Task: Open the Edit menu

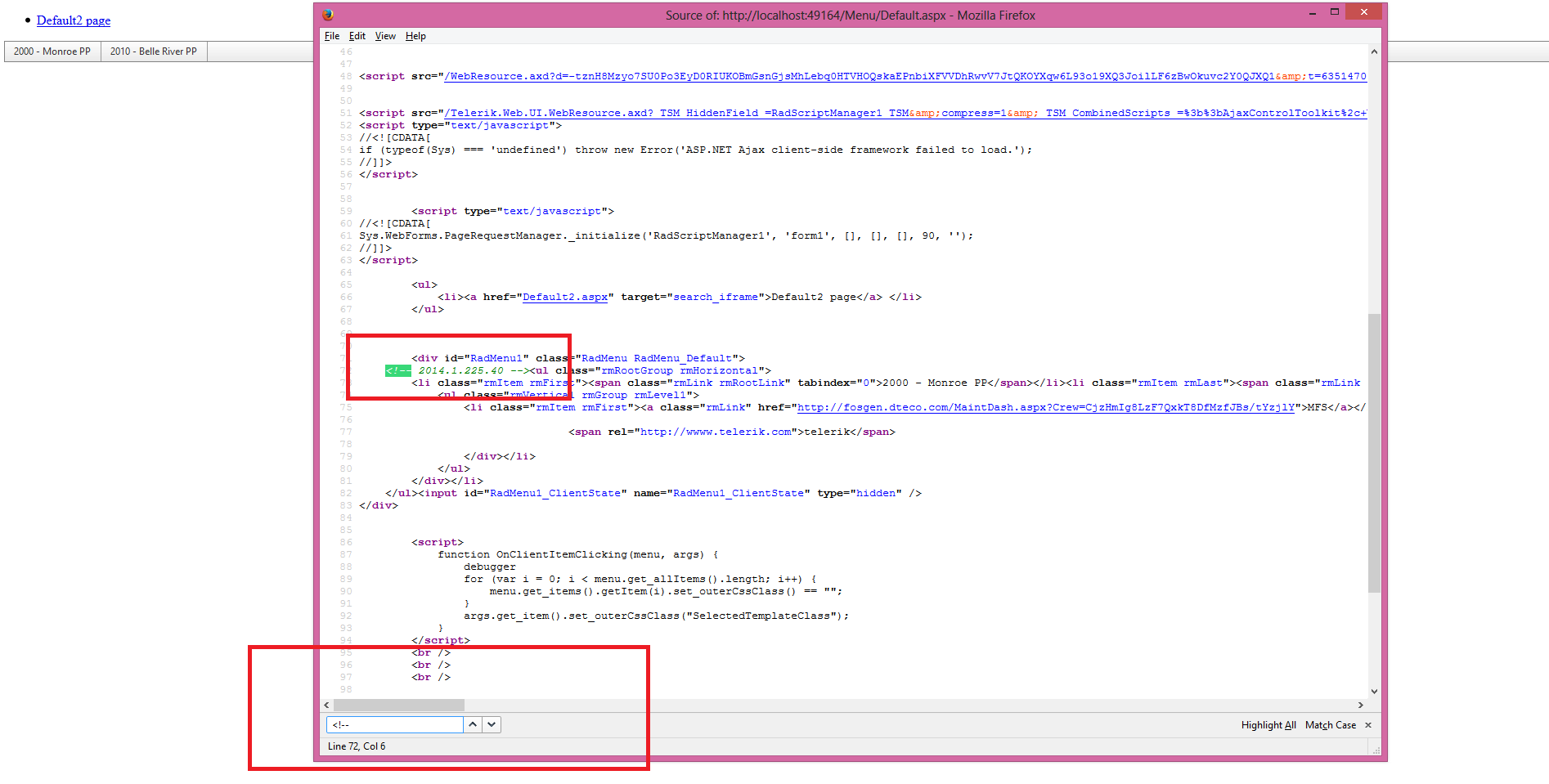Action: (x=357, y=36)
